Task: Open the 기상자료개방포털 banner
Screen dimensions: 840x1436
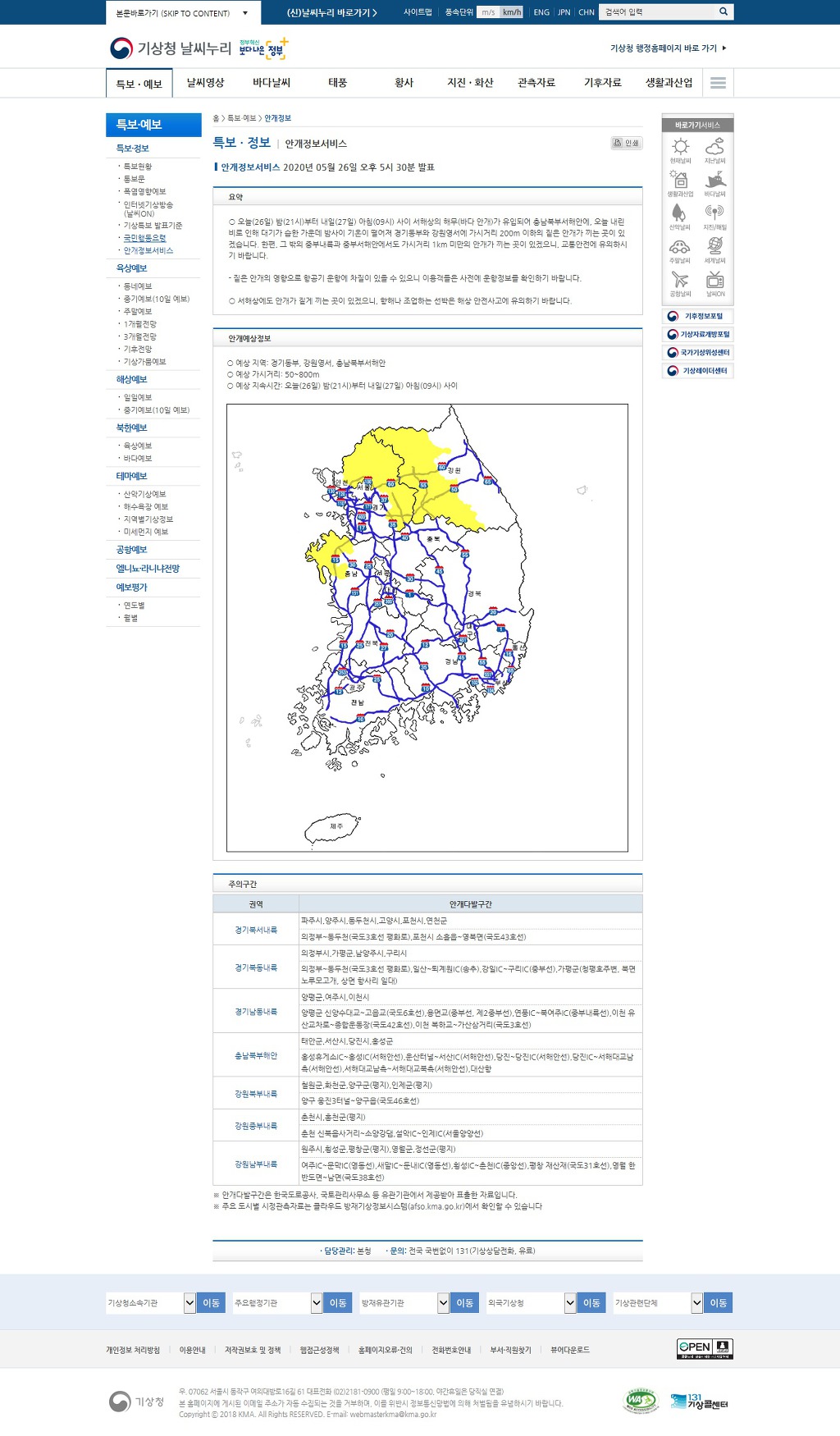Action: coord(697,334)
